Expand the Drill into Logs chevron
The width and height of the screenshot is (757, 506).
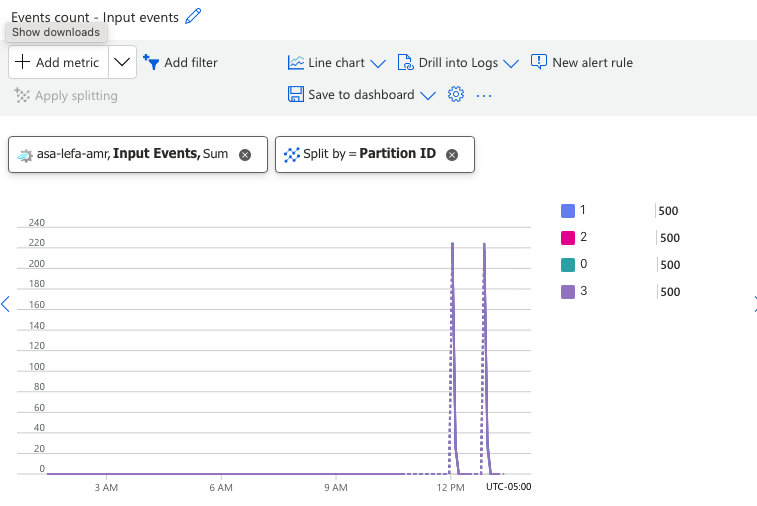coord(511,63)
